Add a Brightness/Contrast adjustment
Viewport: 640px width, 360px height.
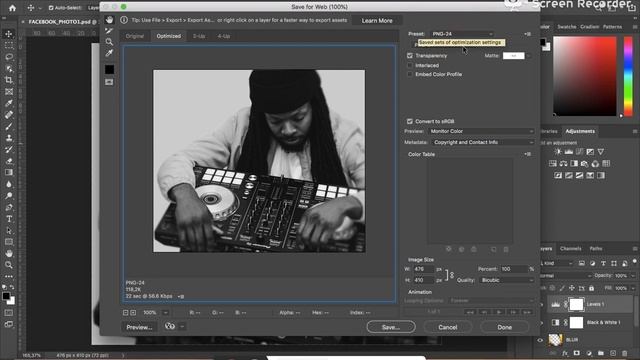tap(558, 151)
